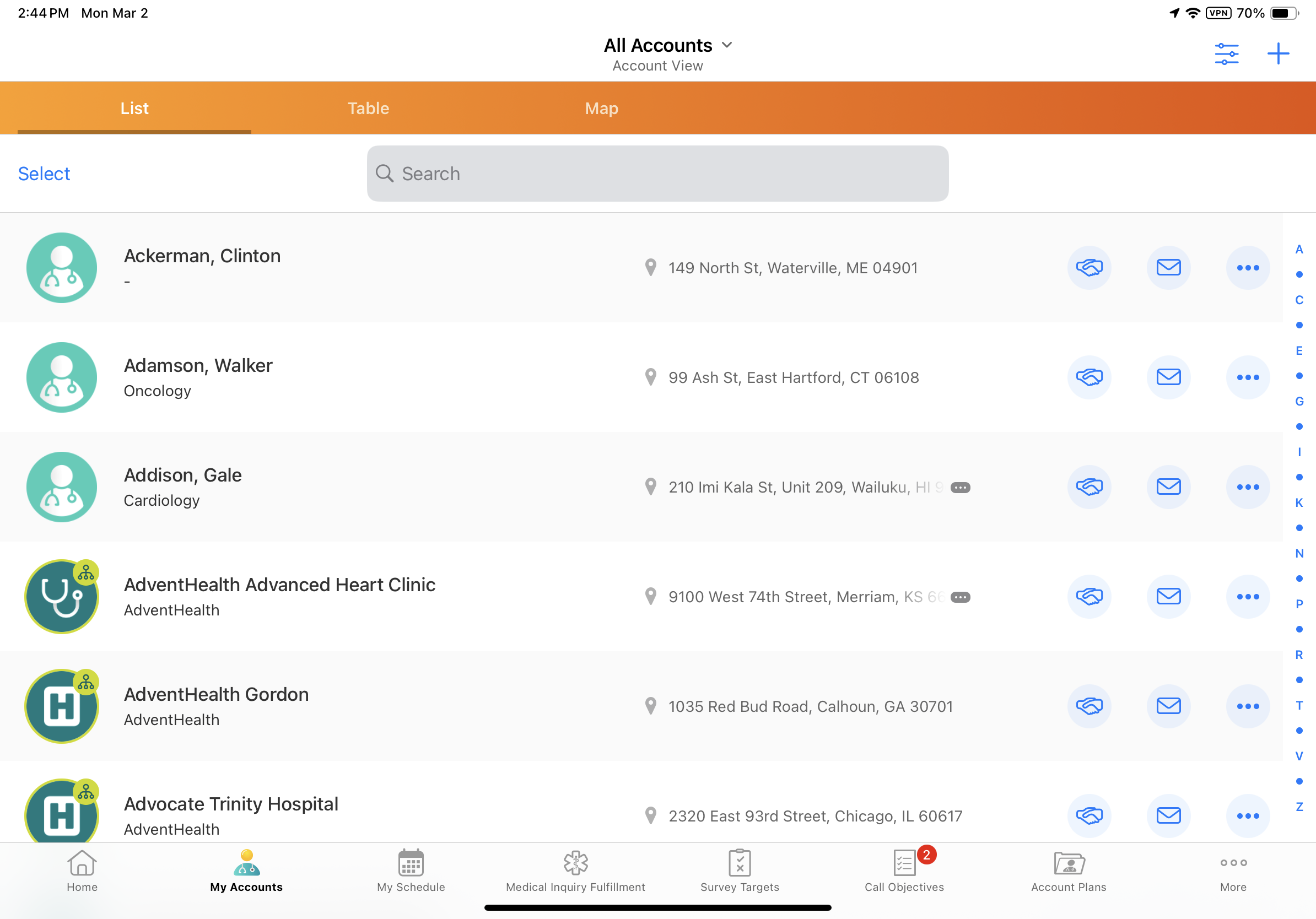
Task: Tap the Select link
Action: point(44,174)
